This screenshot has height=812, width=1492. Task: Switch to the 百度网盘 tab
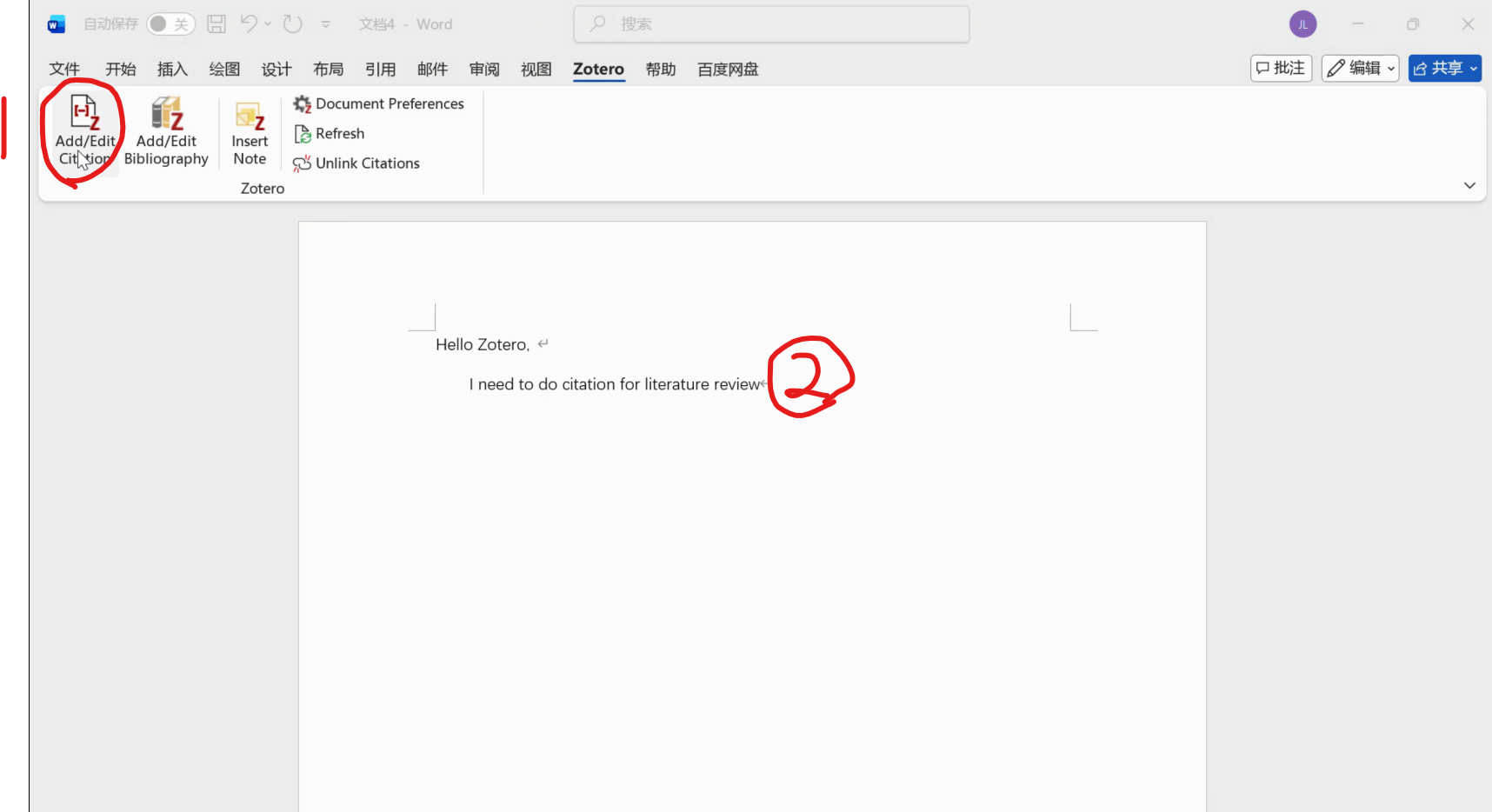(728, 70)
